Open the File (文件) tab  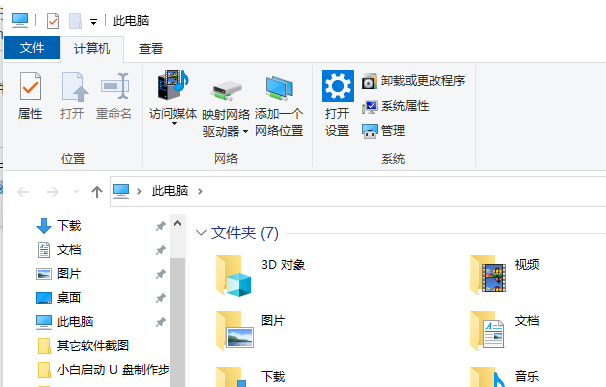click(x=32, y=48)
